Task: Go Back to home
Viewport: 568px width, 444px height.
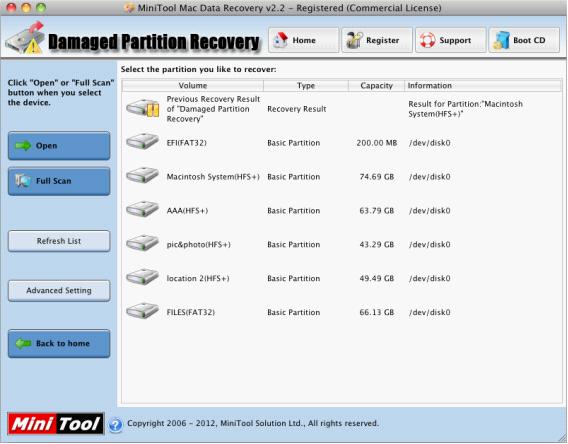Action: click(x=59, y=343)
